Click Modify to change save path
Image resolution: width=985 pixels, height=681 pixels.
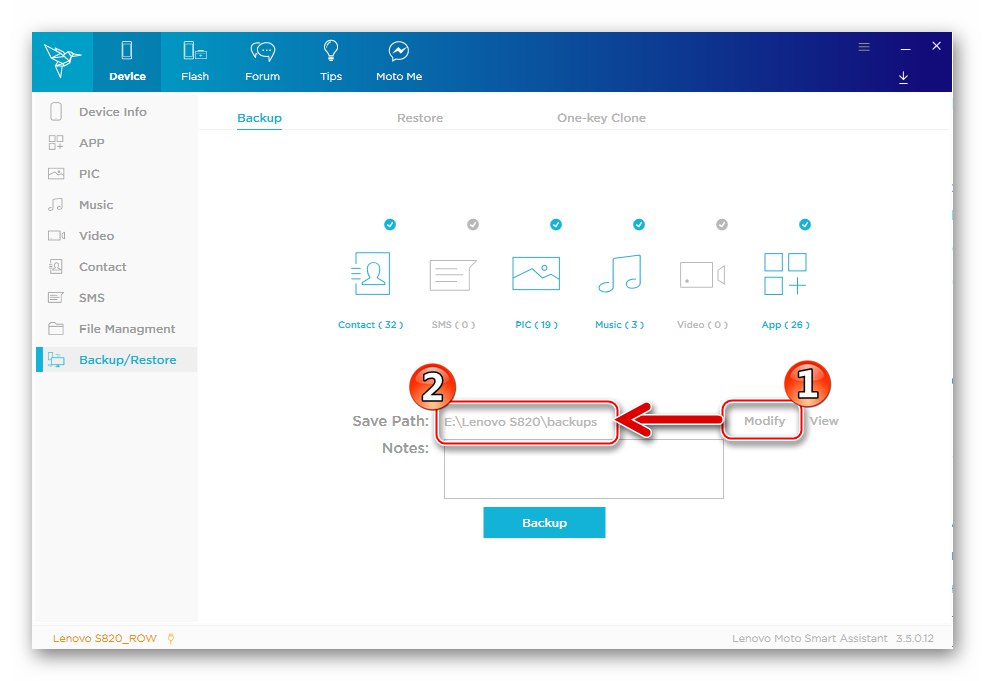(764, 421)
